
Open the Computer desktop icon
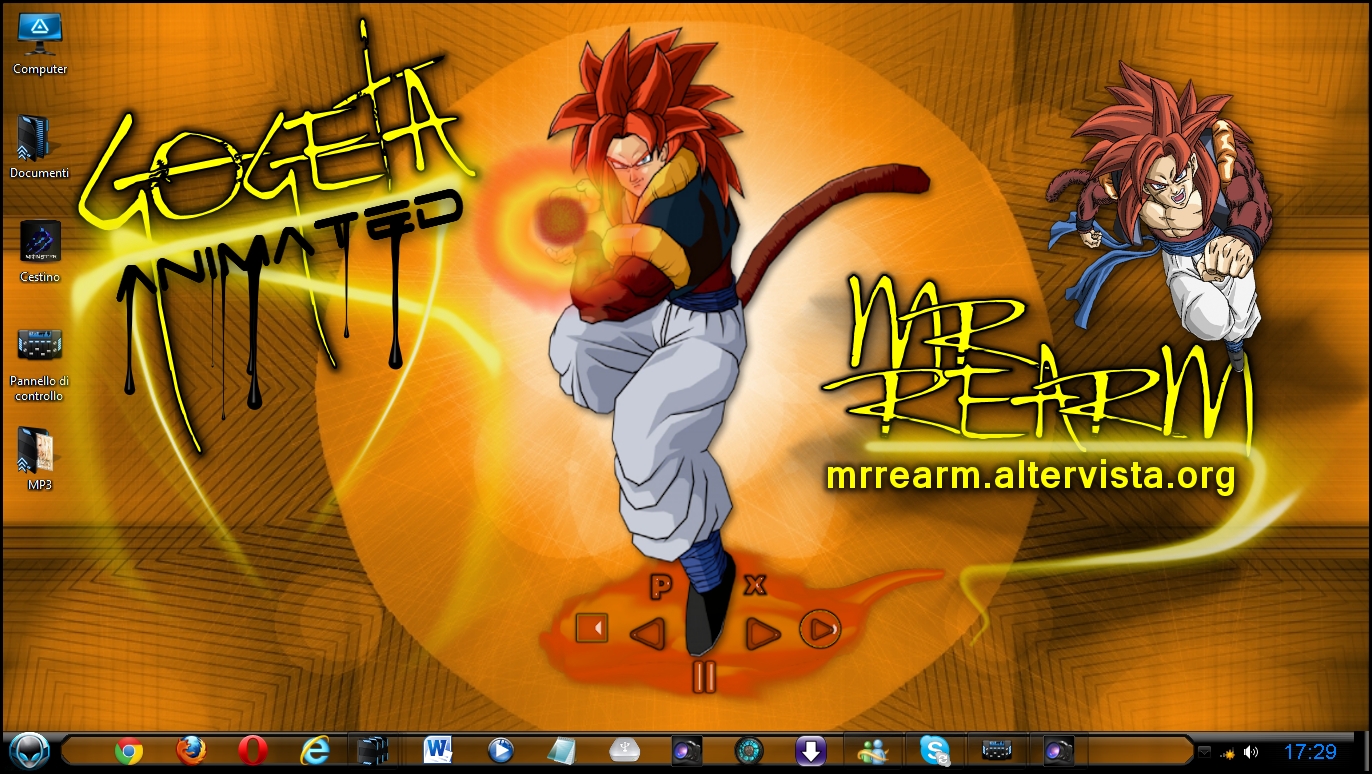coord(40,45)
